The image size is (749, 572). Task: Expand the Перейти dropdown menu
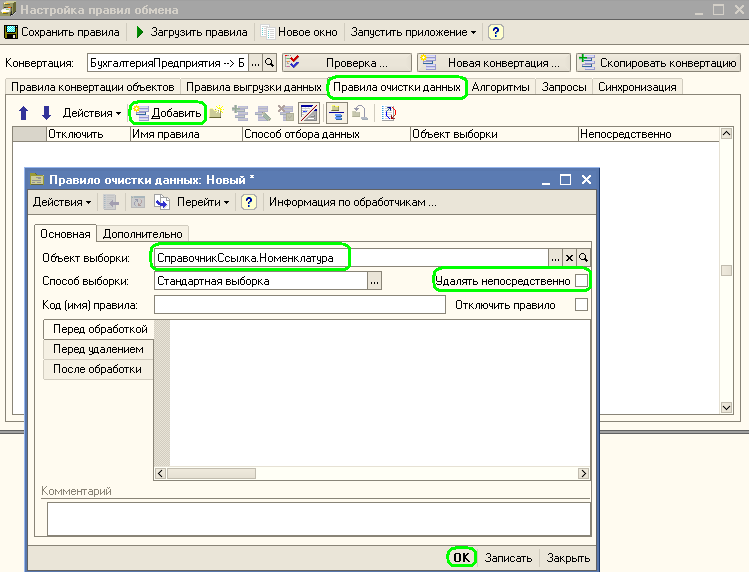point(203,202)
